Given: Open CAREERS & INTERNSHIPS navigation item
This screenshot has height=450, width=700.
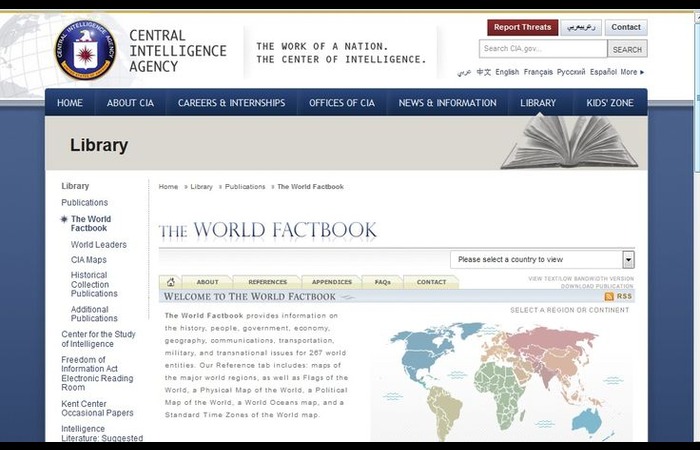Looking at the screenshot, I should (231, 103).
